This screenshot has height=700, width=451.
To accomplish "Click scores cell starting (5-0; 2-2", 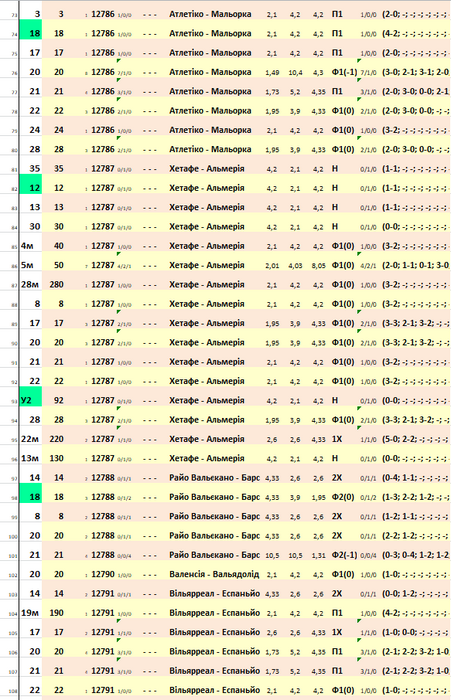I will pyautogui.click(x=415, y=439).
